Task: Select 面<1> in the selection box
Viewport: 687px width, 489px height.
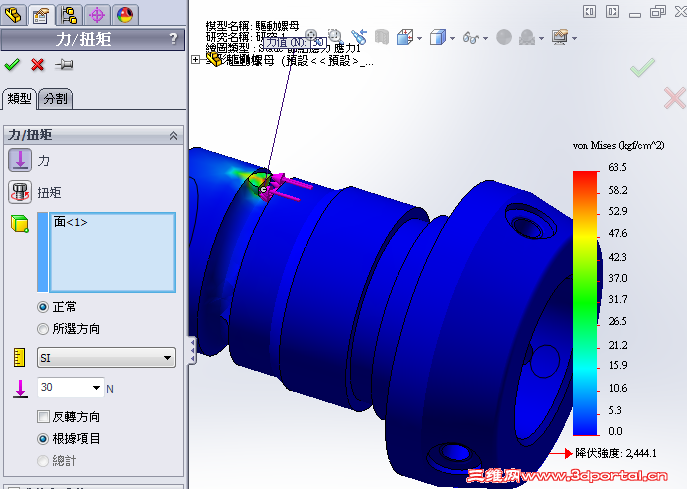Action: coord(71,222)
